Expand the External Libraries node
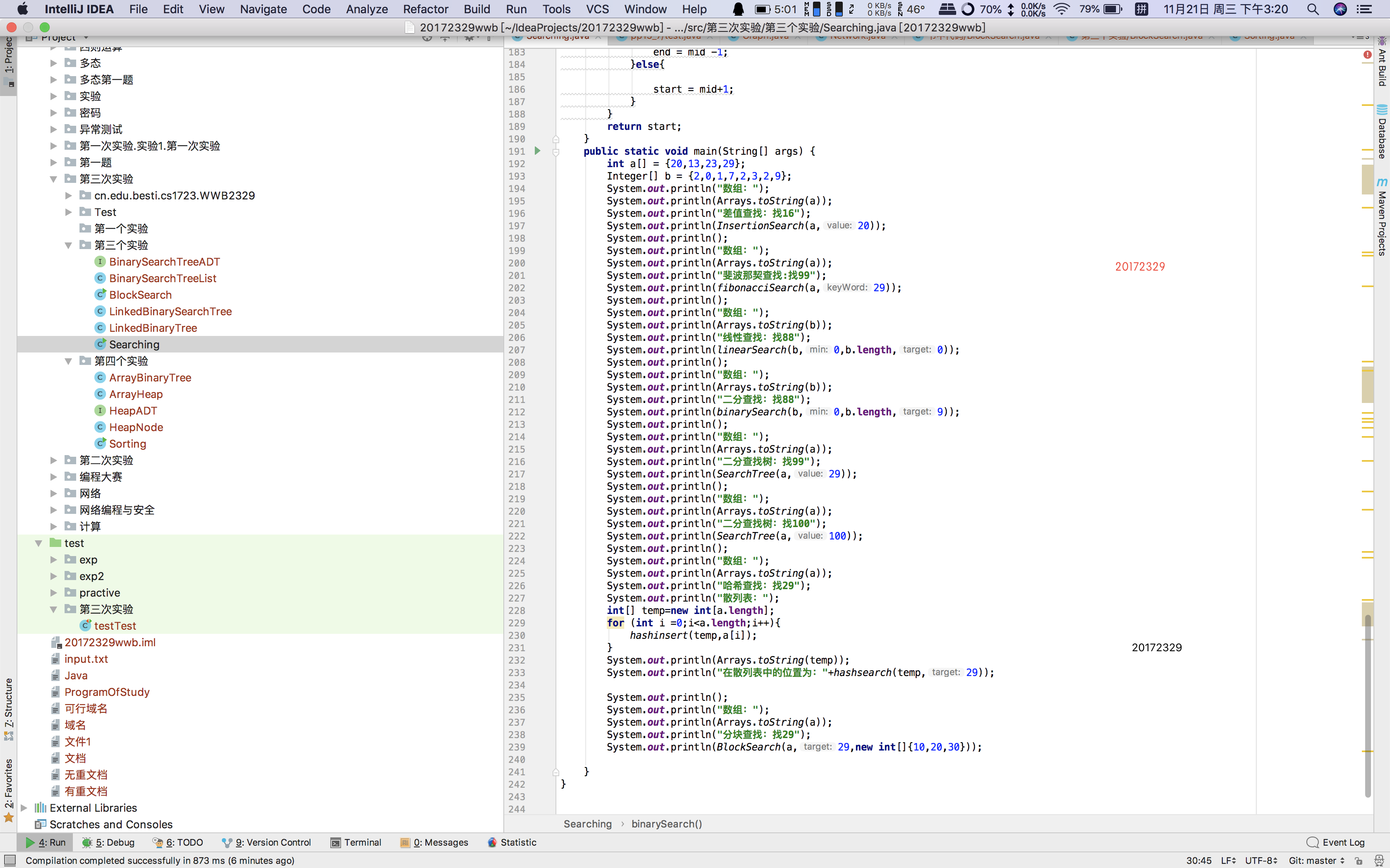Viewport: 1390px width, 868px height. click(24, 808)
